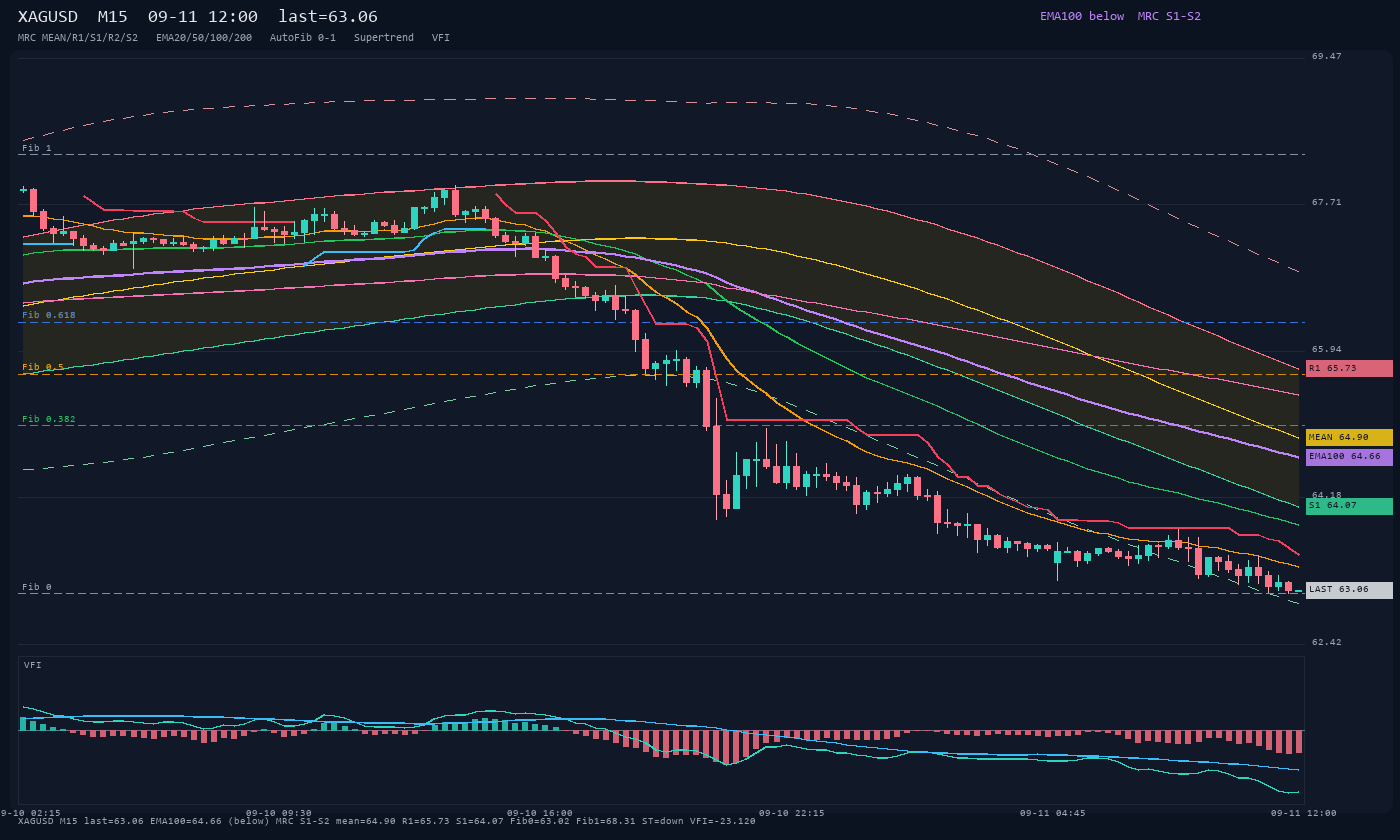Select the Supertrend indicator label
Viewport: 1400px width, 840px height.
coord(384,38)
